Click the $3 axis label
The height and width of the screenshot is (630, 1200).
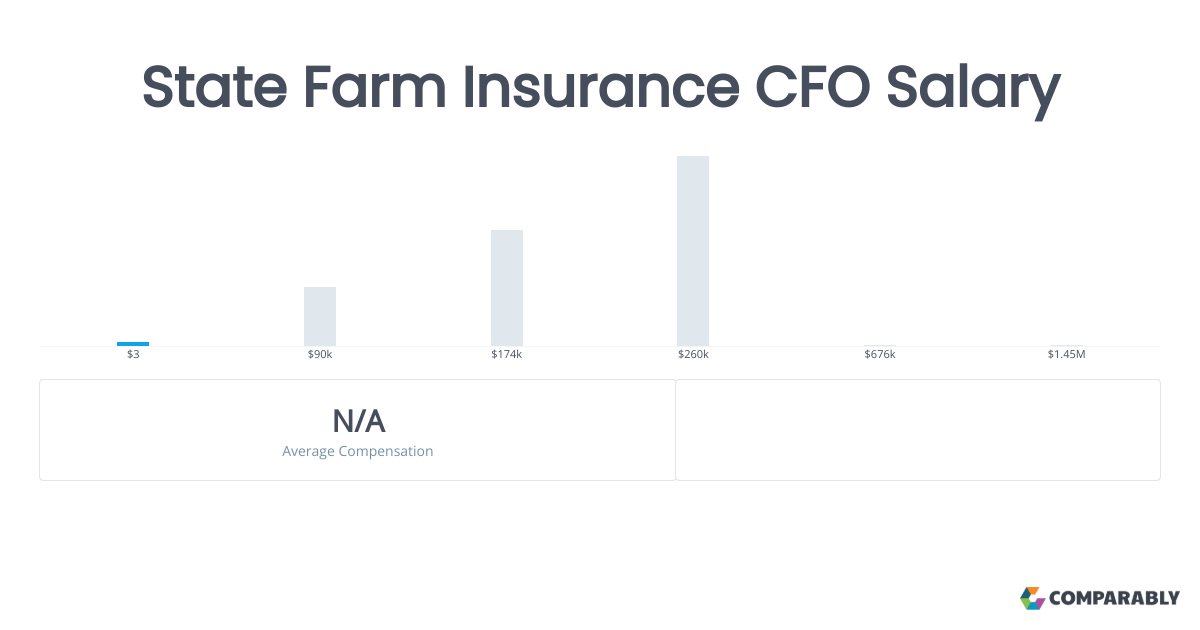point(133,355)
